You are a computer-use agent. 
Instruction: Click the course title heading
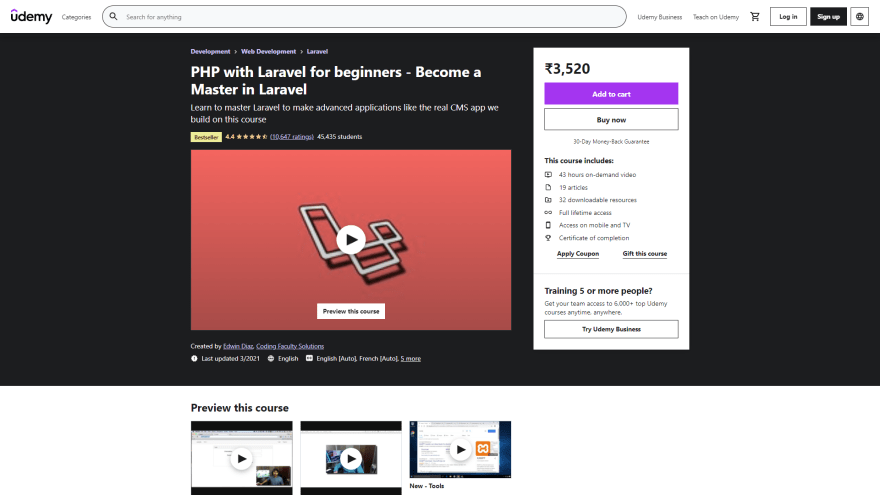tap(336, 81)
